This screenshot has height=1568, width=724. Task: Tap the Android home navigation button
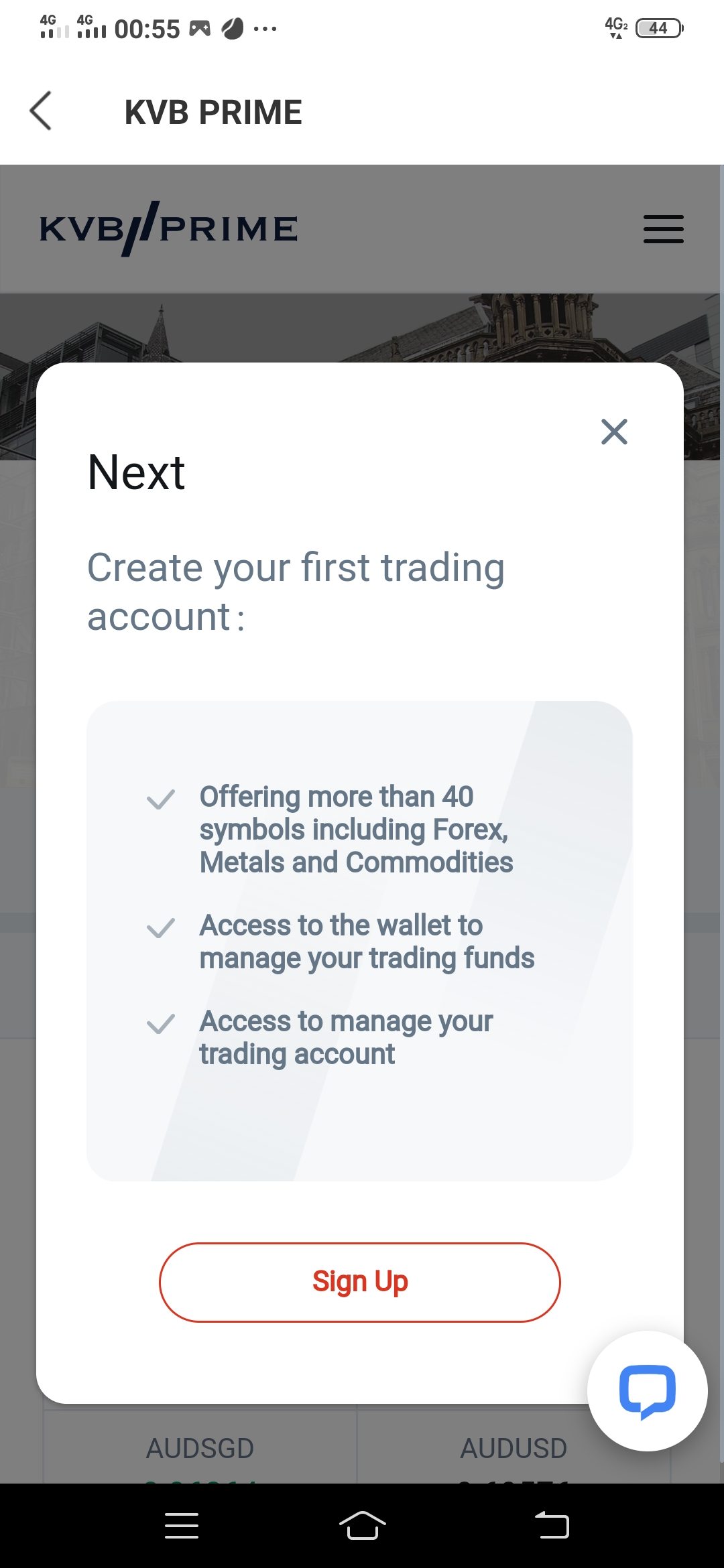[362, 1526]
